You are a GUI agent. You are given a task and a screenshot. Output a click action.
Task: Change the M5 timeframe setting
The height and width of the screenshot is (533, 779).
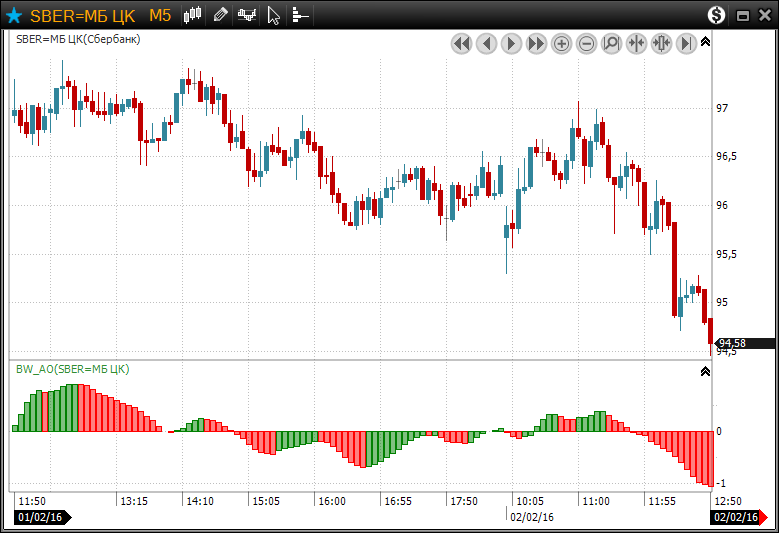coord(160,15)
